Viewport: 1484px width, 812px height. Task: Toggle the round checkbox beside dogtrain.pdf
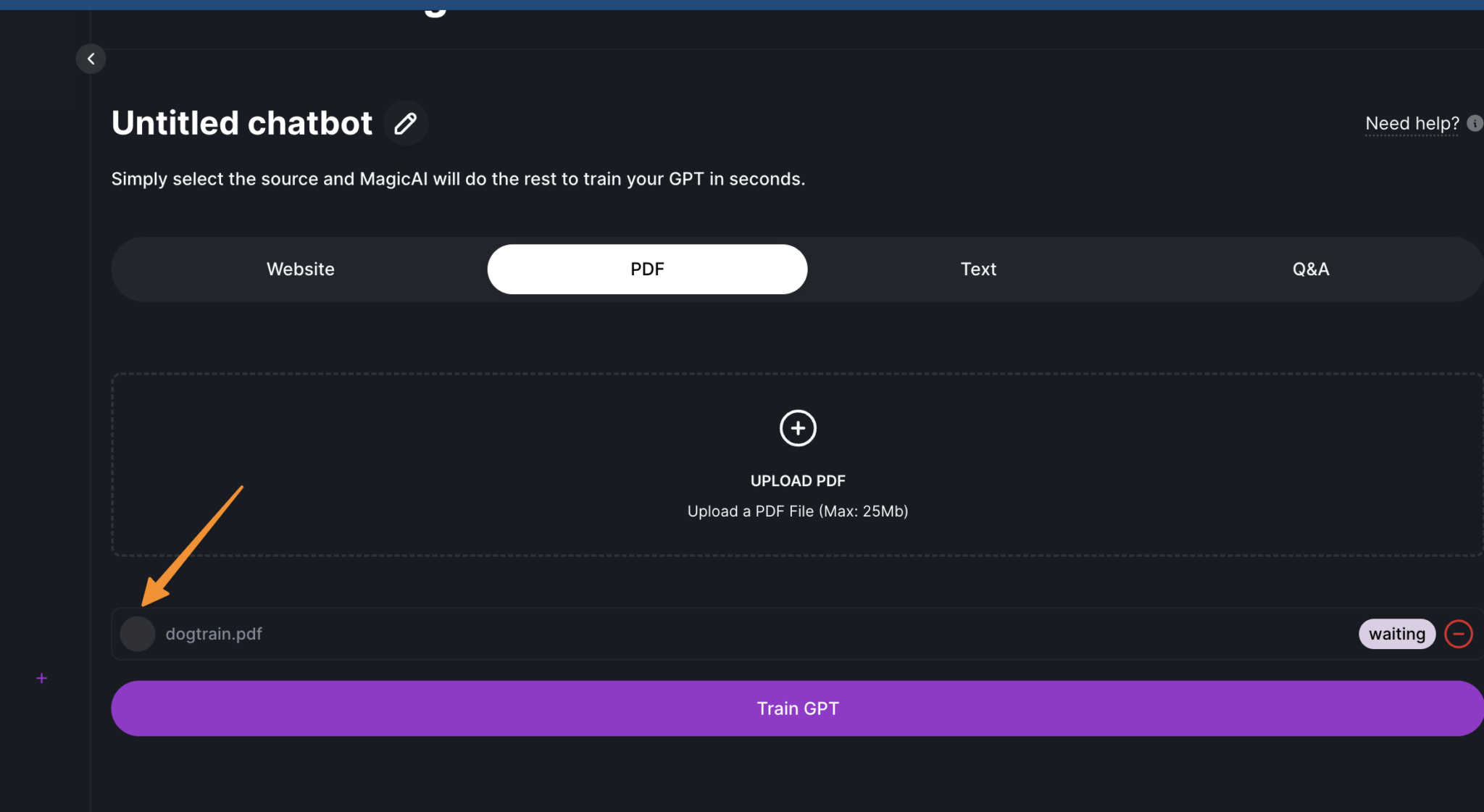[137, 634]
